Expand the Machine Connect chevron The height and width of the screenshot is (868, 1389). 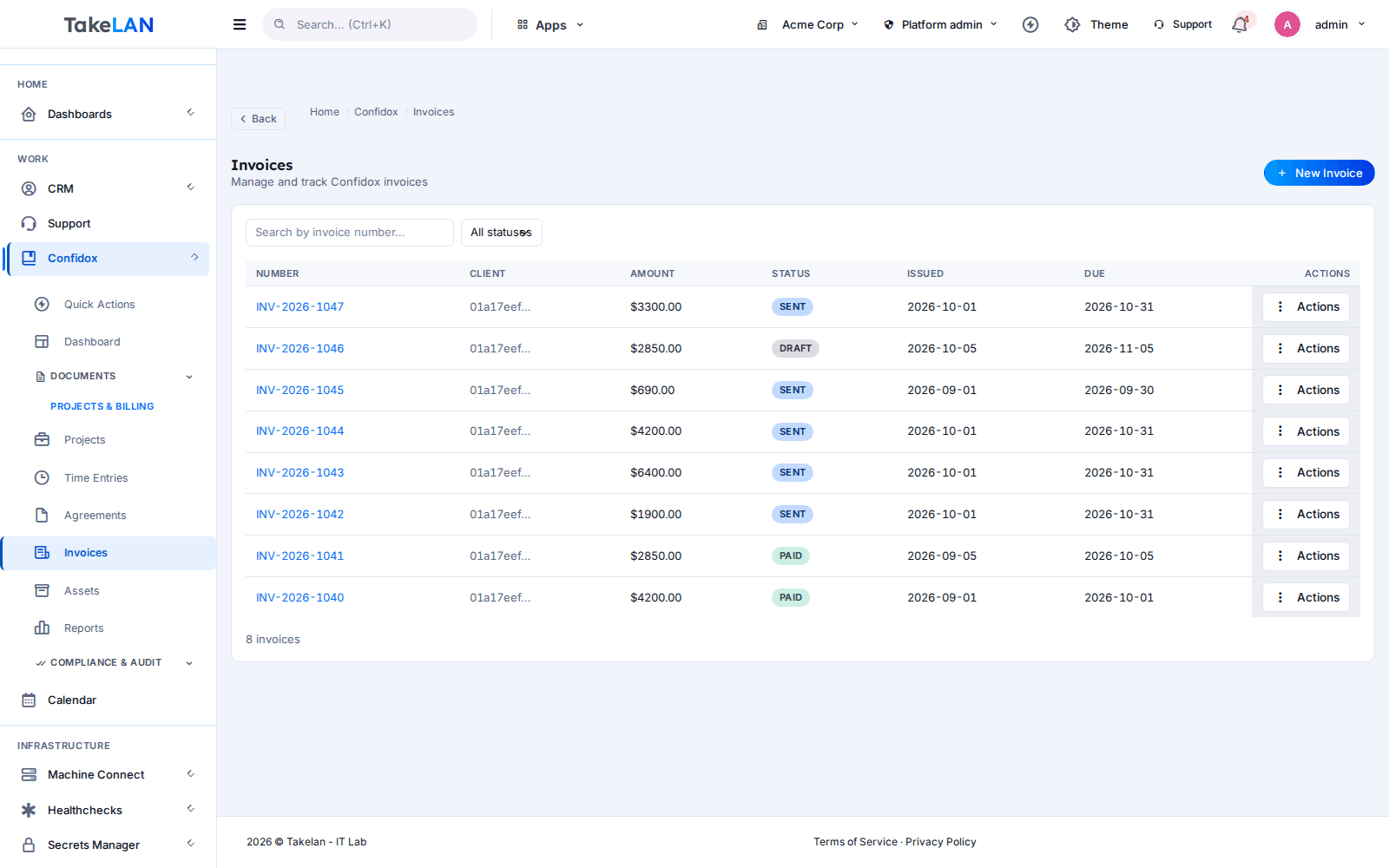(191, 774)
